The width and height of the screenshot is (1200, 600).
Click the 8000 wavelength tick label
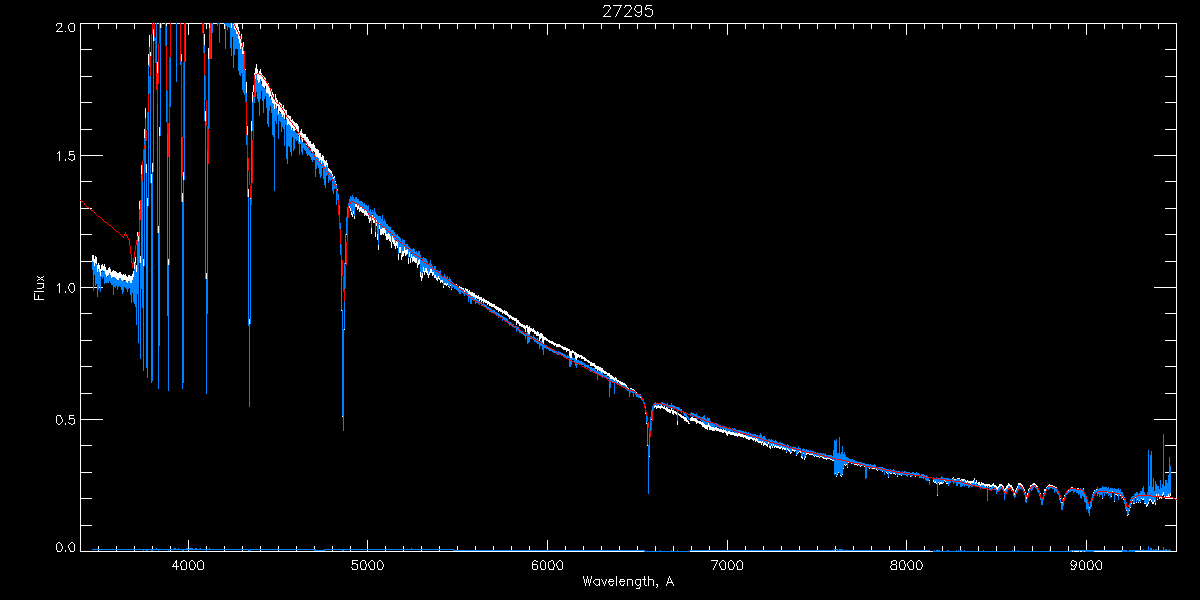point(907,565)
